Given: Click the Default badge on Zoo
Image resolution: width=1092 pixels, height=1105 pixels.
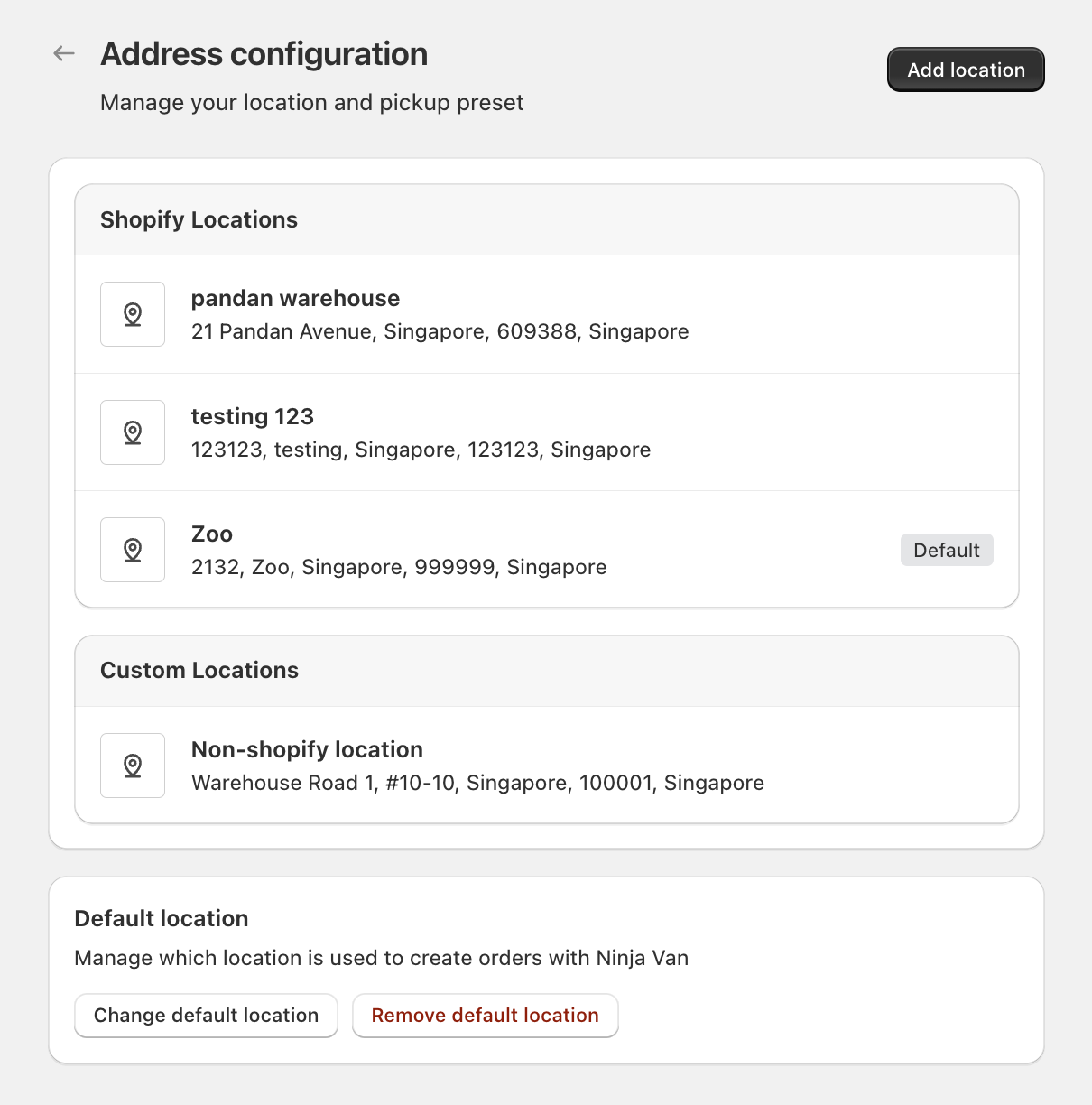Looking at the screenshot, I should (x=946, y=551).
